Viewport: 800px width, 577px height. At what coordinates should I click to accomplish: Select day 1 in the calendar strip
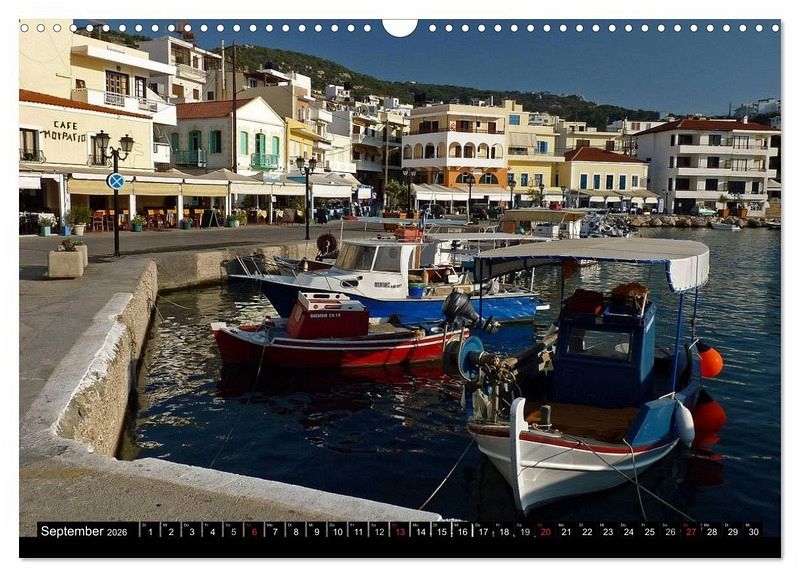150,531
